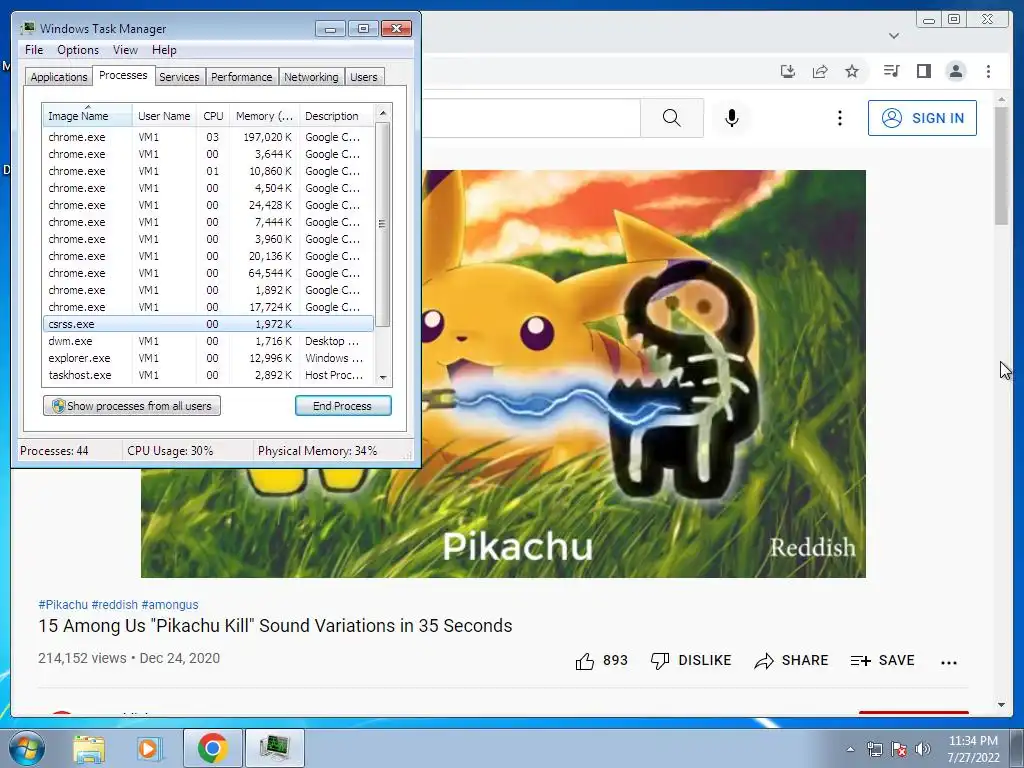
Task: Click the YouTube search magnifier button
Action: [x=671, y=118]
